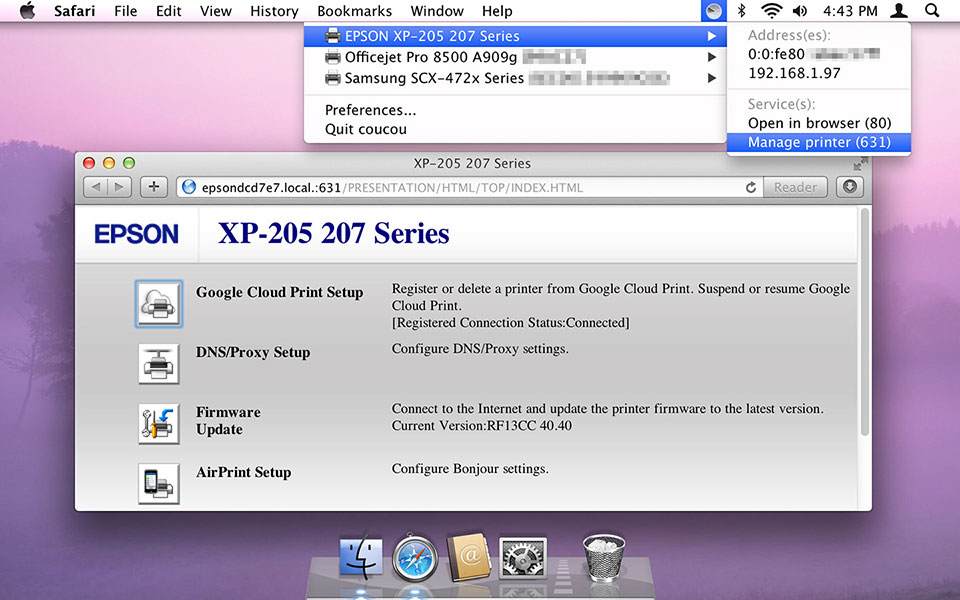
Task: Open the Trash in the Dock
Action: 604,557
